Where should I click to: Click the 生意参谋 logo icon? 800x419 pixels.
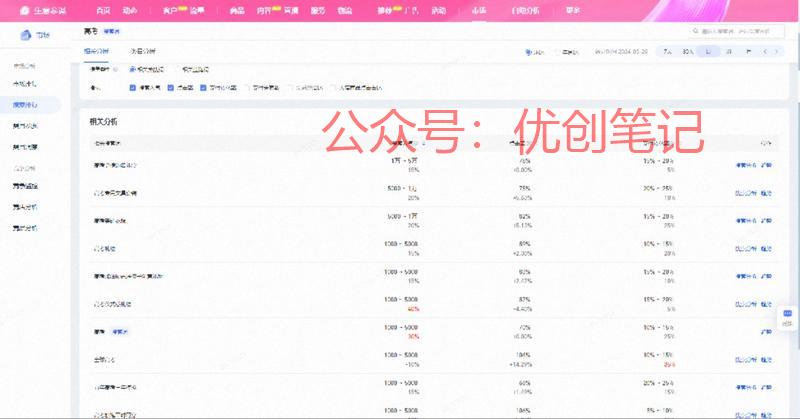tap(24, 10)
